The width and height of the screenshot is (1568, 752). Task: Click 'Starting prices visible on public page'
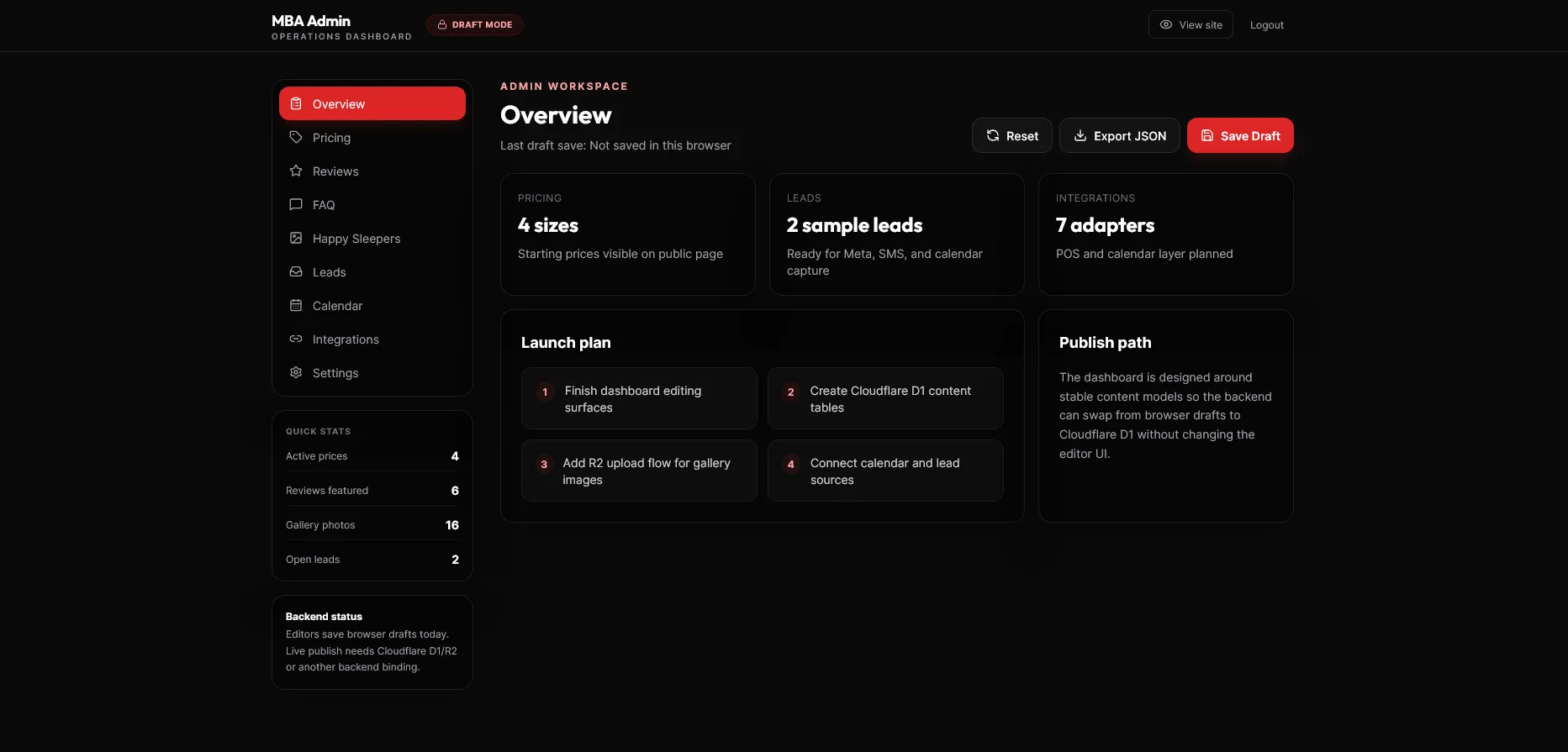click(x=620, y=254)
